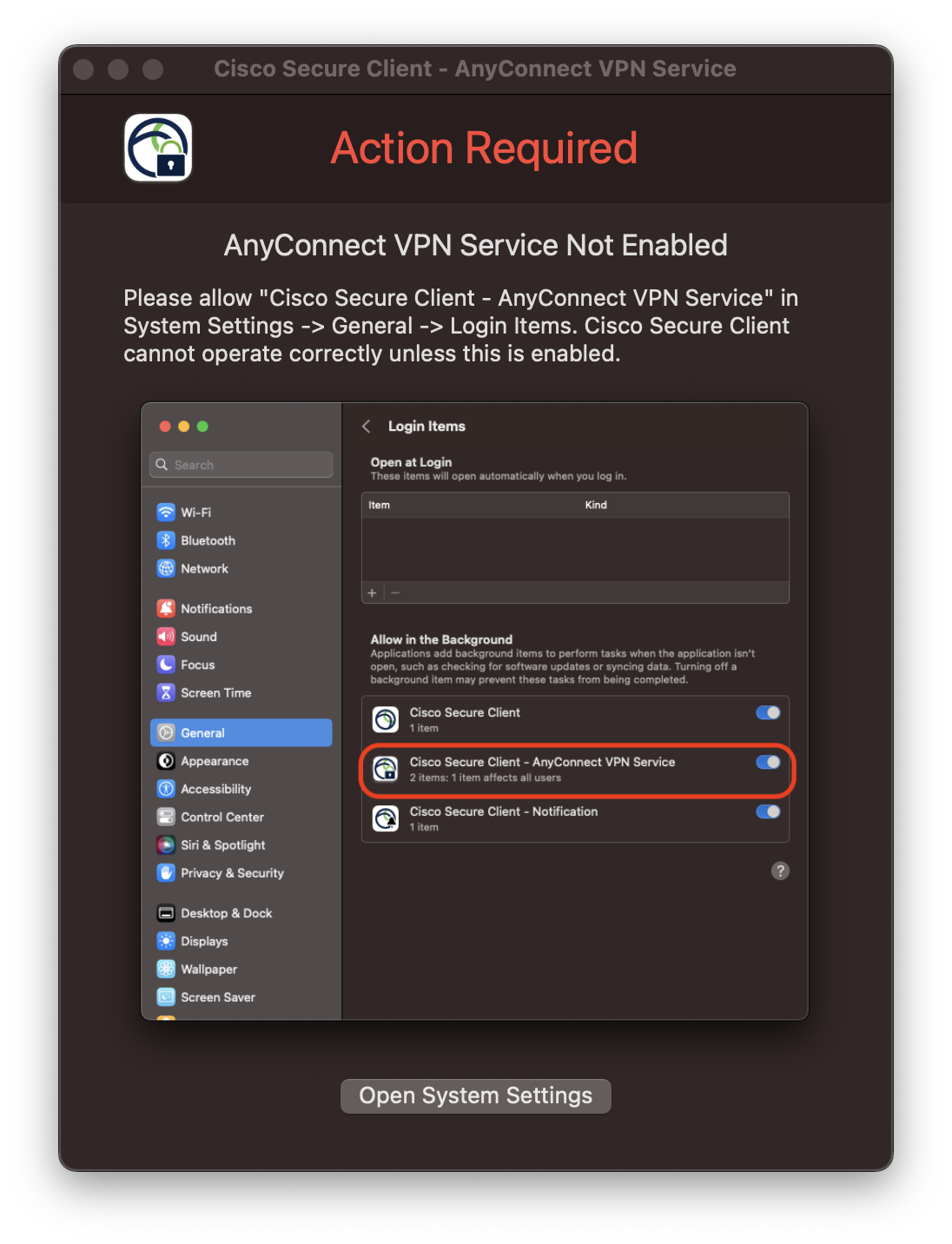Click the Kind column header
952x1244 pixels.
click(596, 505)
